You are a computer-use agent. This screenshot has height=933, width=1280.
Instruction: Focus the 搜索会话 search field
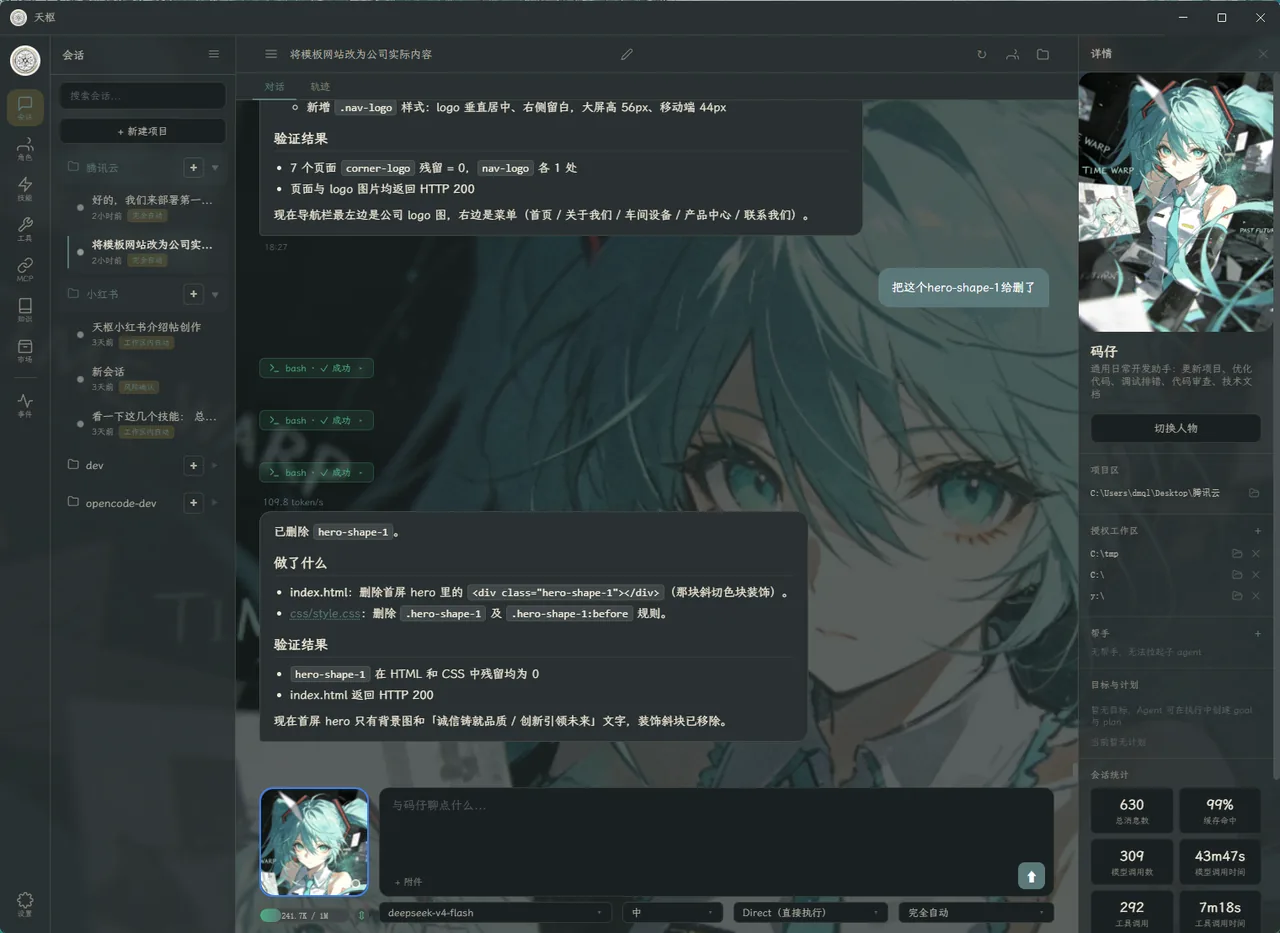point(142,95)
